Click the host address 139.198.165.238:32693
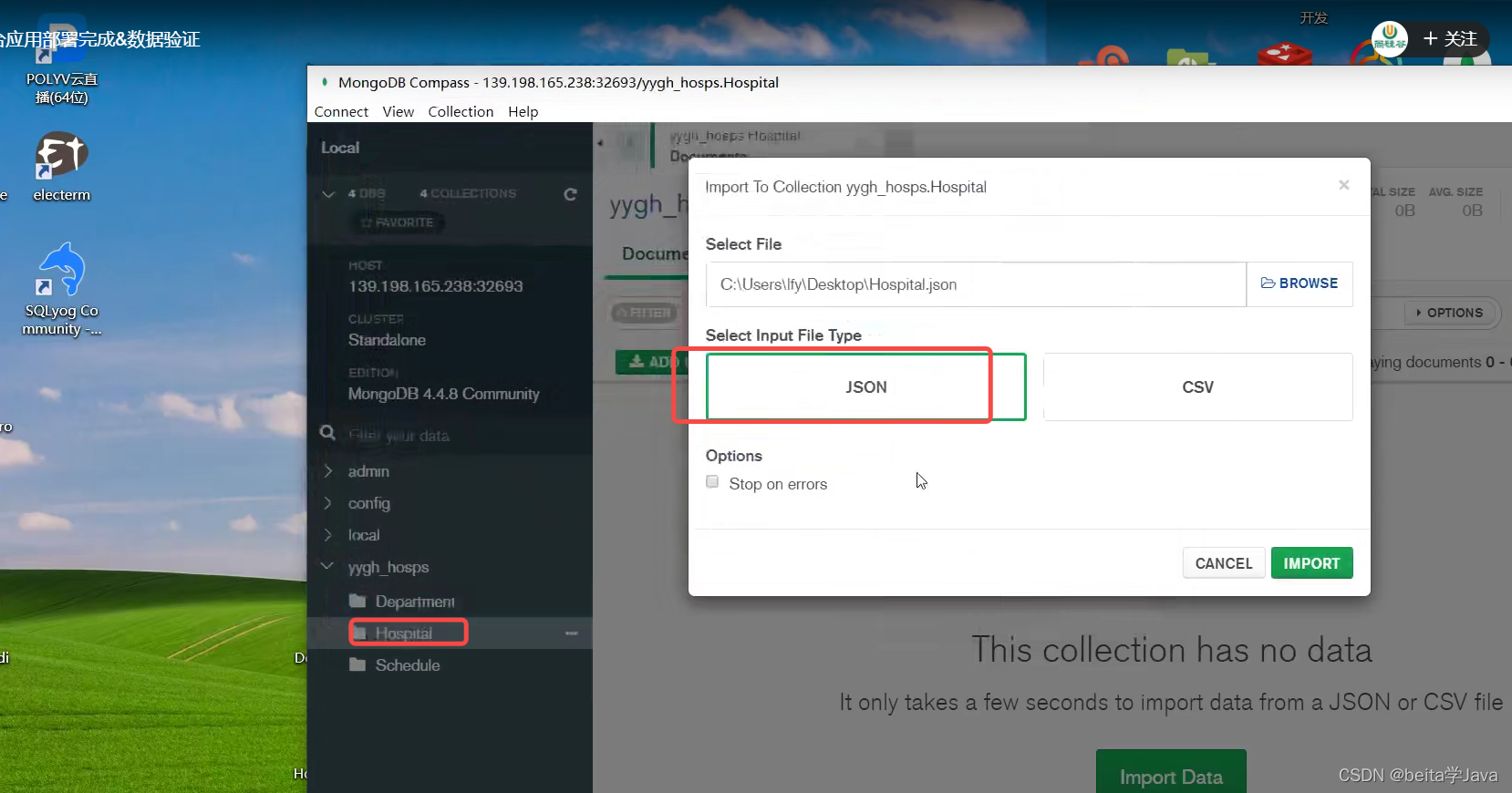Viewport: 1512px width, 793px height. click(436, 286)
